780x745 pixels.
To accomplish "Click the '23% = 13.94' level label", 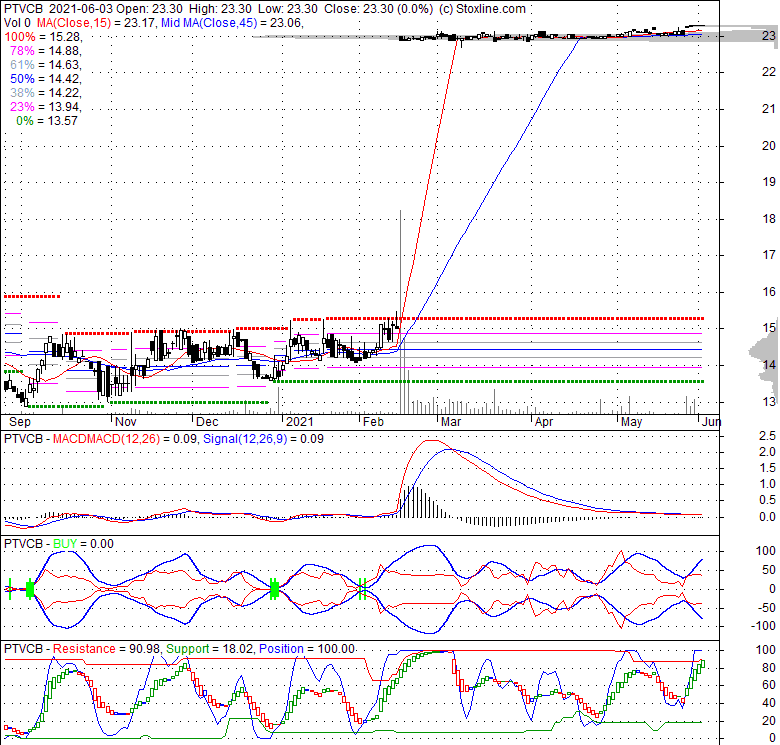I will point(44,106).
